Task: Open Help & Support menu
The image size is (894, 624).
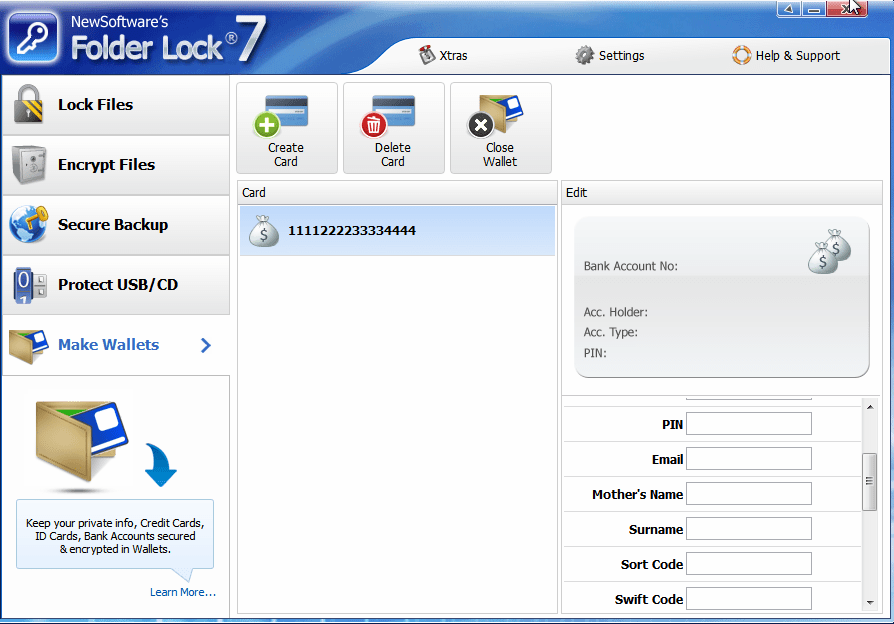Action: [786, 55]
